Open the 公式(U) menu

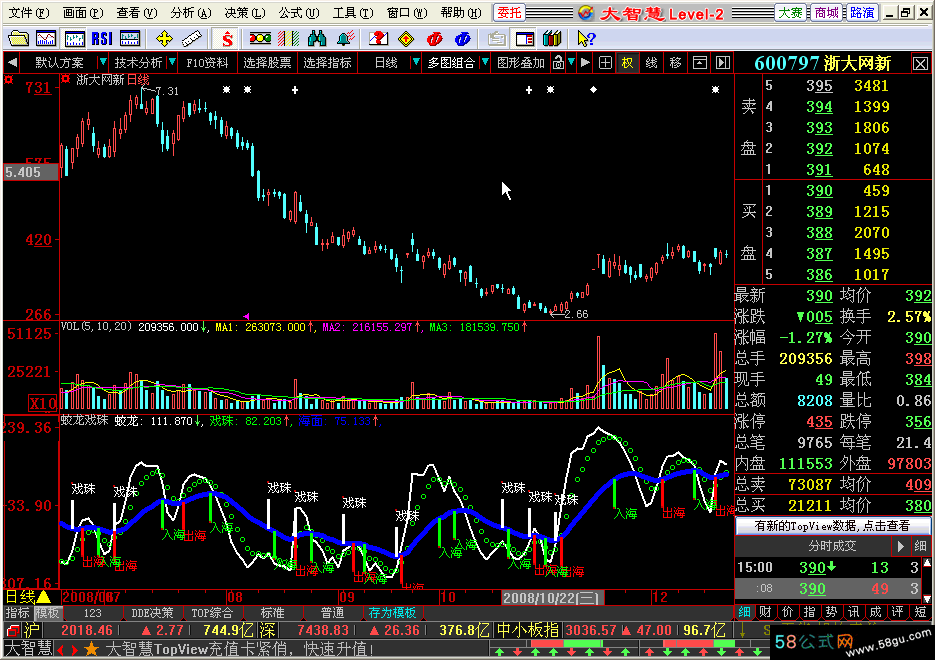tap(299, 13)
